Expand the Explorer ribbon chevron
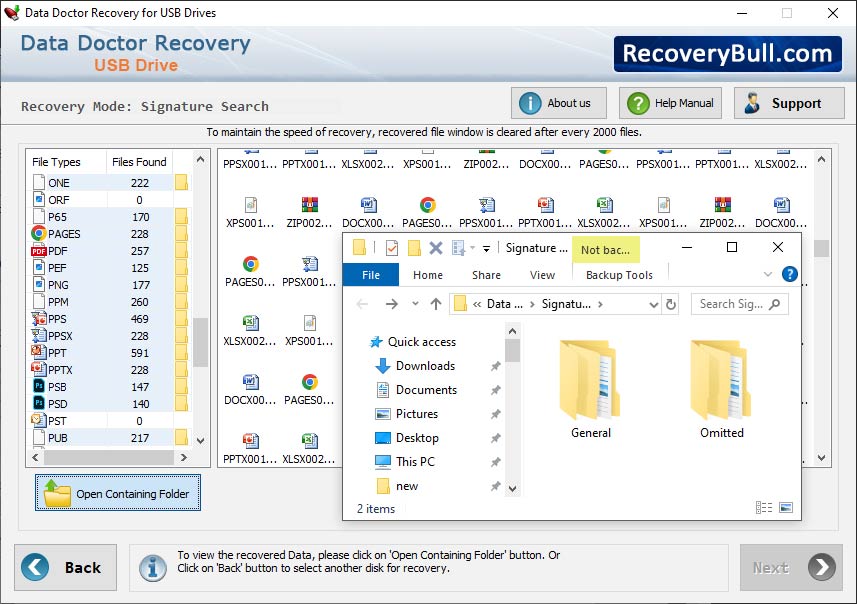Viewport: 857px width, 604px height. (768, 274)
